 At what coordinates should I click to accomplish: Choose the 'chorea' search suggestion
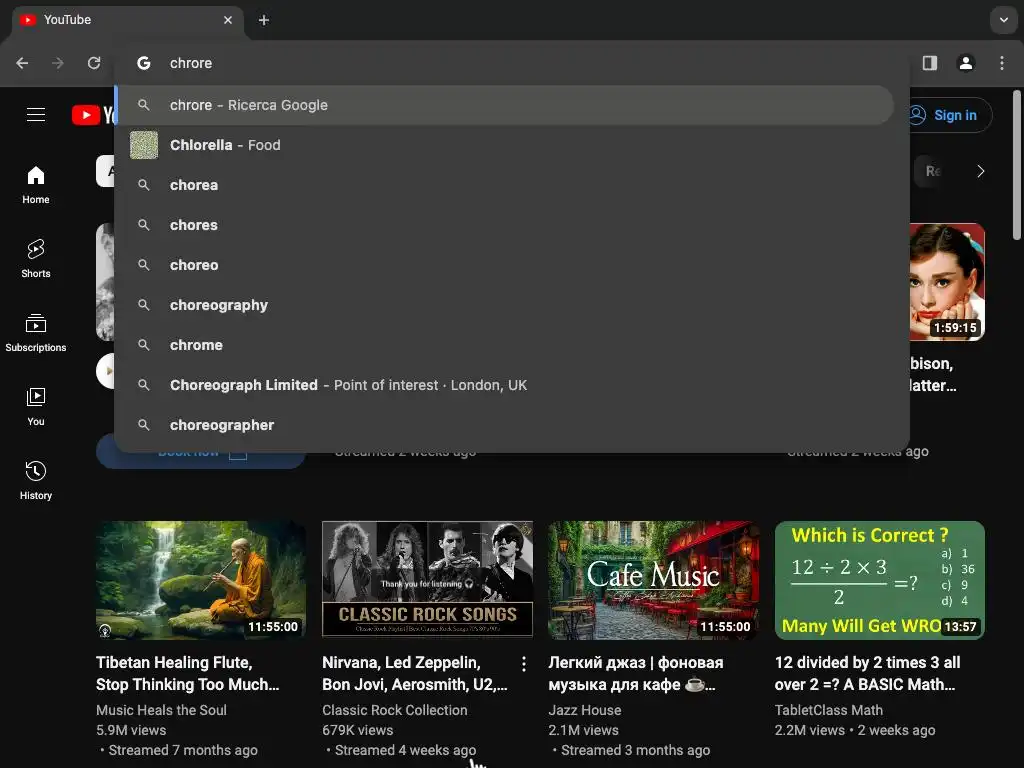[504, 185]
